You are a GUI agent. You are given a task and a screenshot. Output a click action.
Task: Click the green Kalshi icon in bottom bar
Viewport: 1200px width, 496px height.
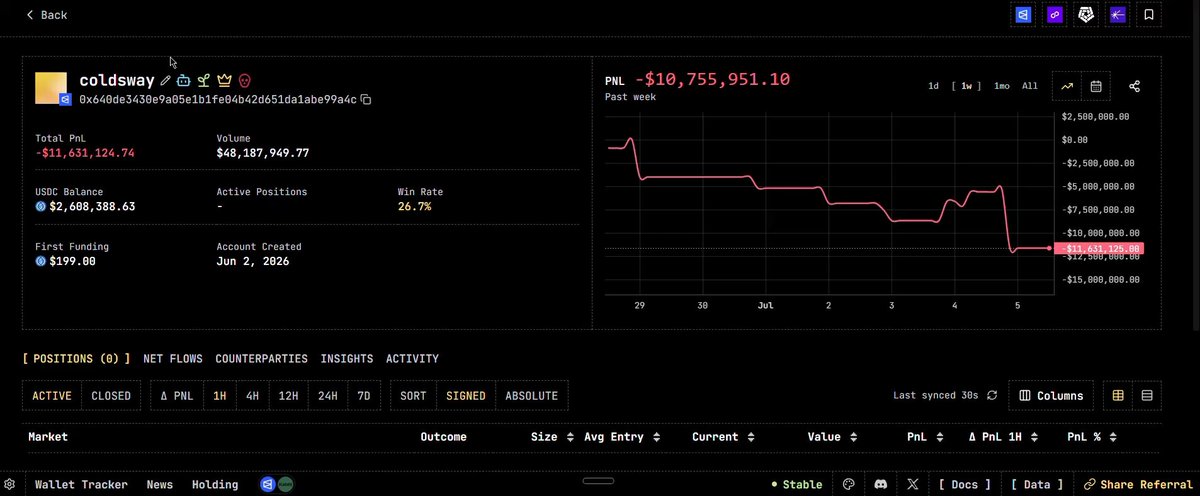[x=285, y=484]
